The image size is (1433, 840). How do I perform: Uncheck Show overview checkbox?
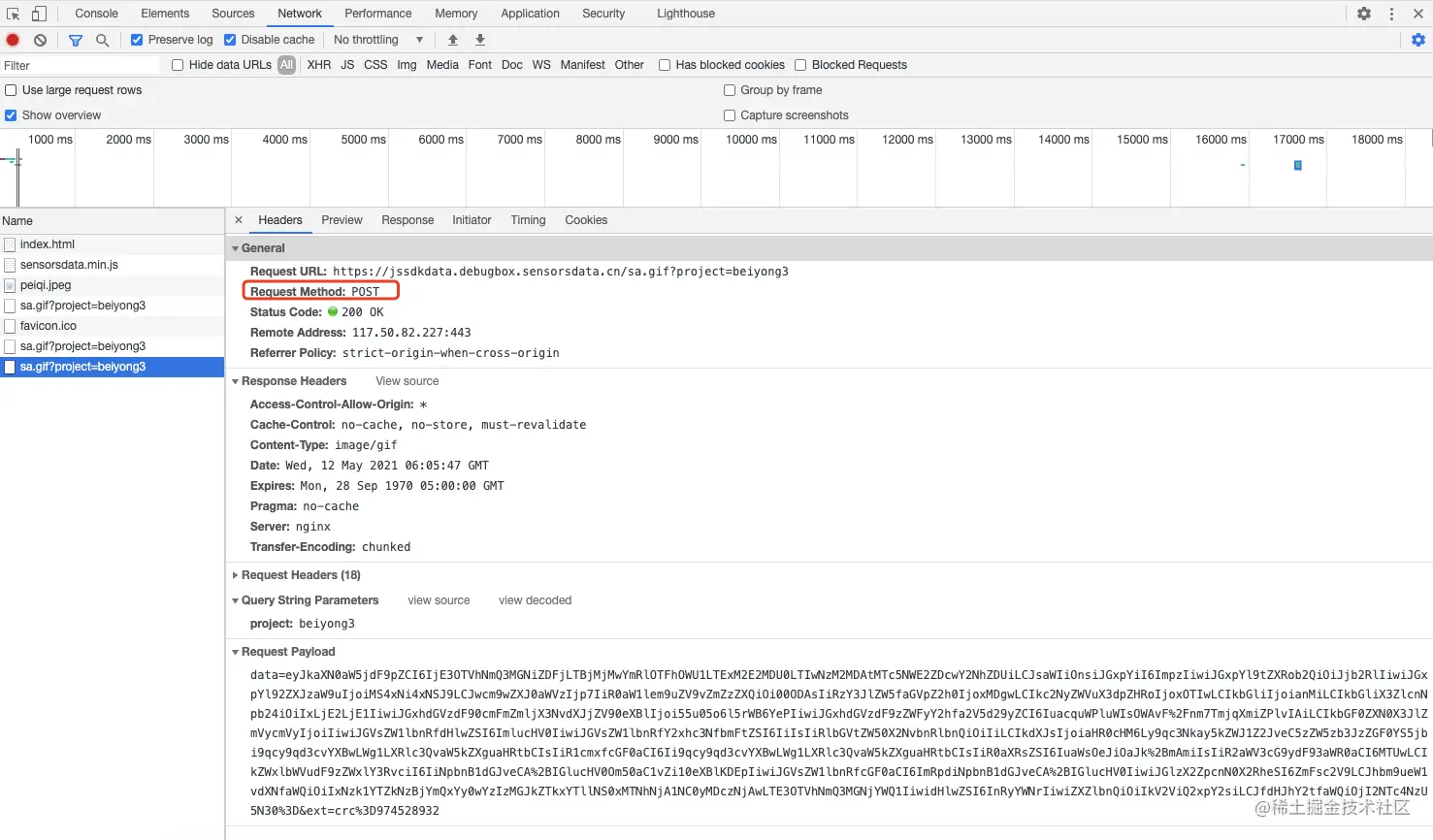[11, 115]
